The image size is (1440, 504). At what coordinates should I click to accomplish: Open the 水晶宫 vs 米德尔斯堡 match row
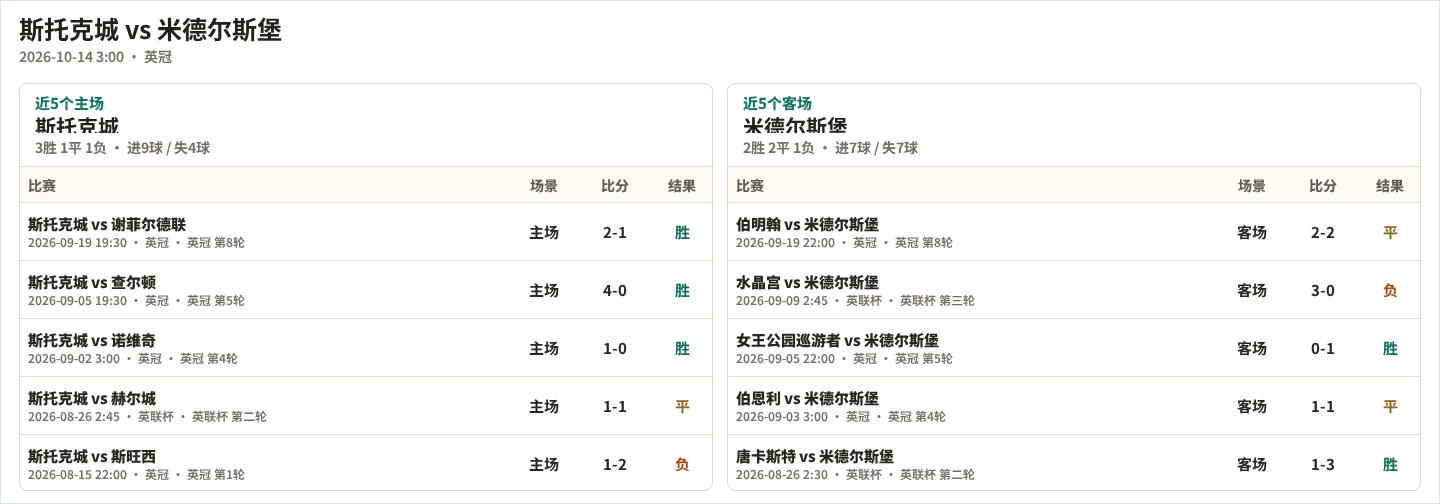tap(1074, 290)
